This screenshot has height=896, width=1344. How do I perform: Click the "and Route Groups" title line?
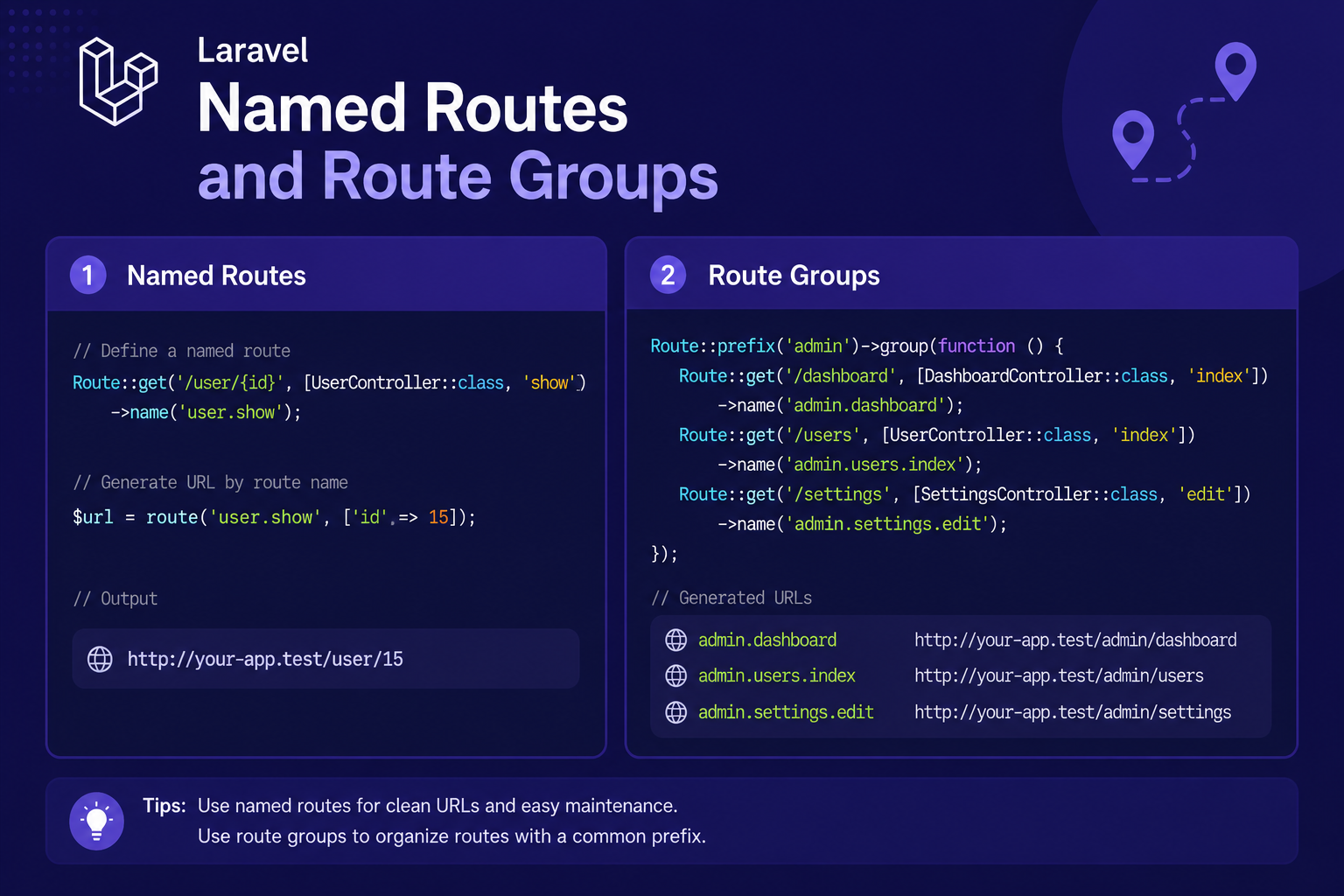tap(458, 177)
